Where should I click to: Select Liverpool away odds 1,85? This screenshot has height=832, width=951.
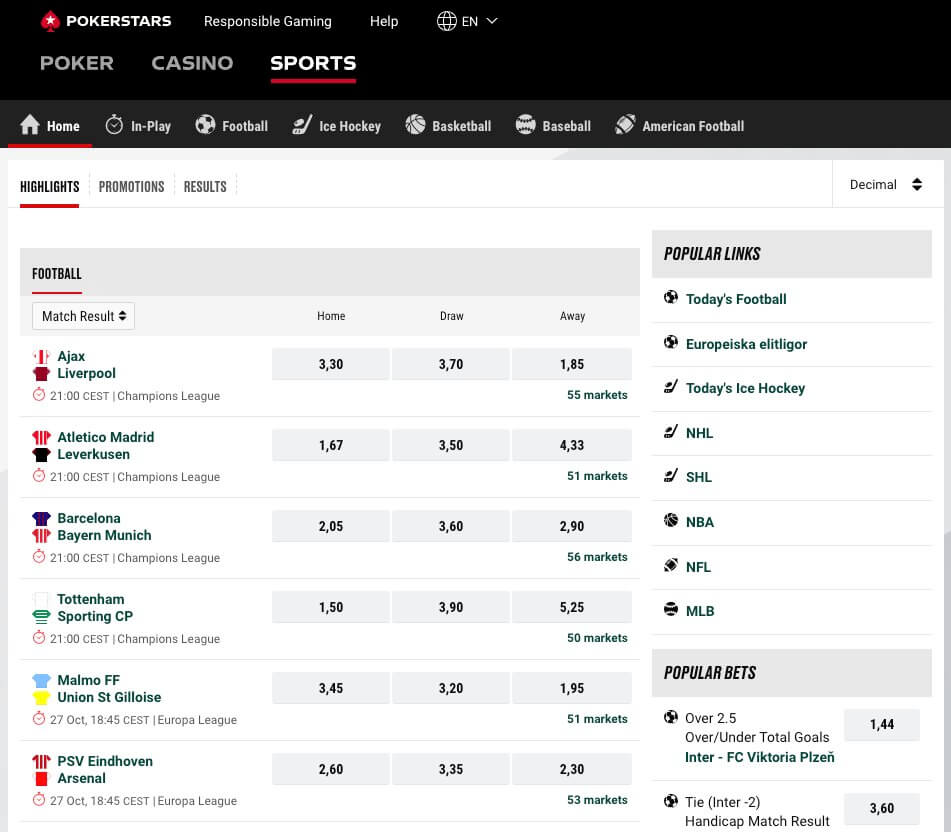point(572,364)
